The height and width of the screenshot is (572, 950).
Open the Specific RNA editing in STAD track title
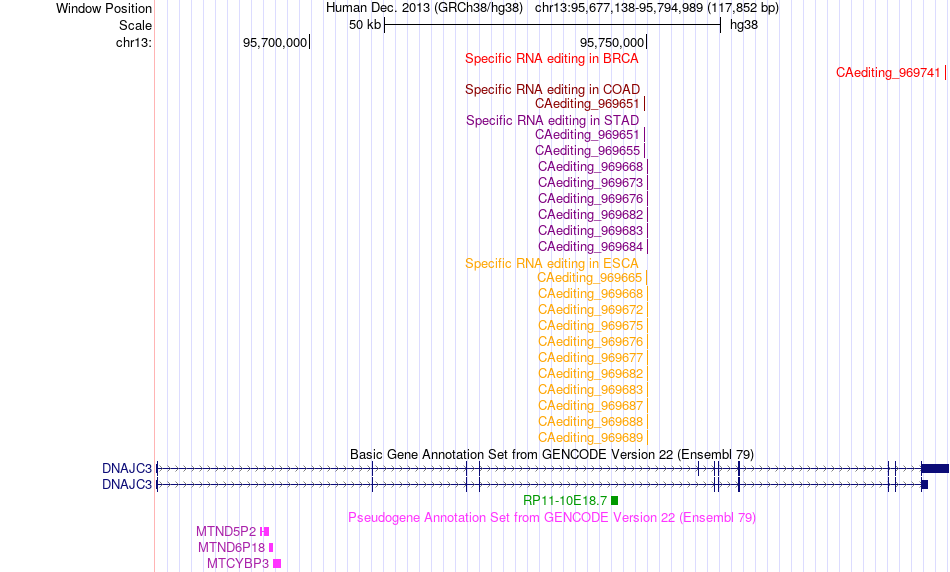click(552, 120)
